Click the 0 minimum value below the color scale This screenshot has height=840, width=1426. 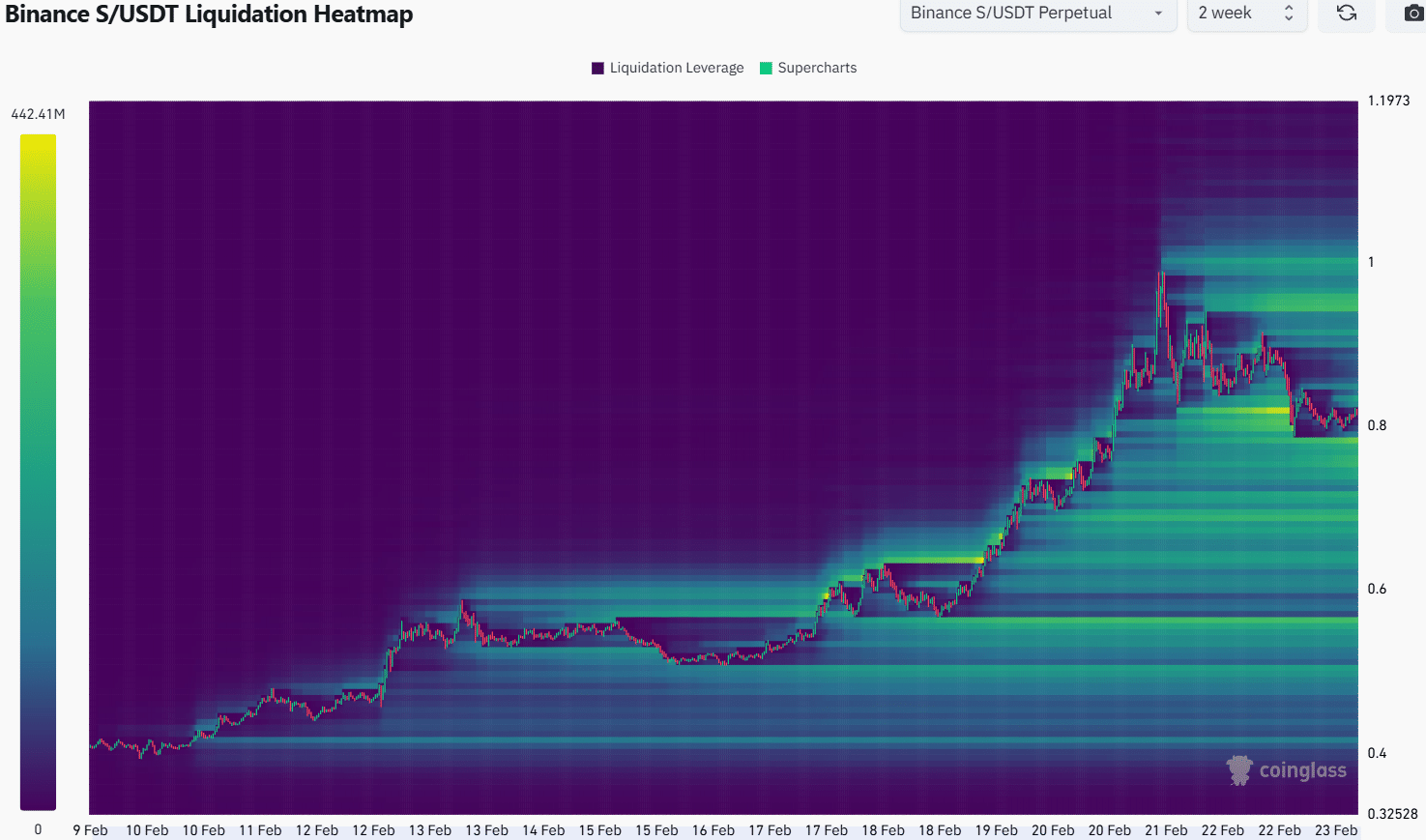coord(38,829)
